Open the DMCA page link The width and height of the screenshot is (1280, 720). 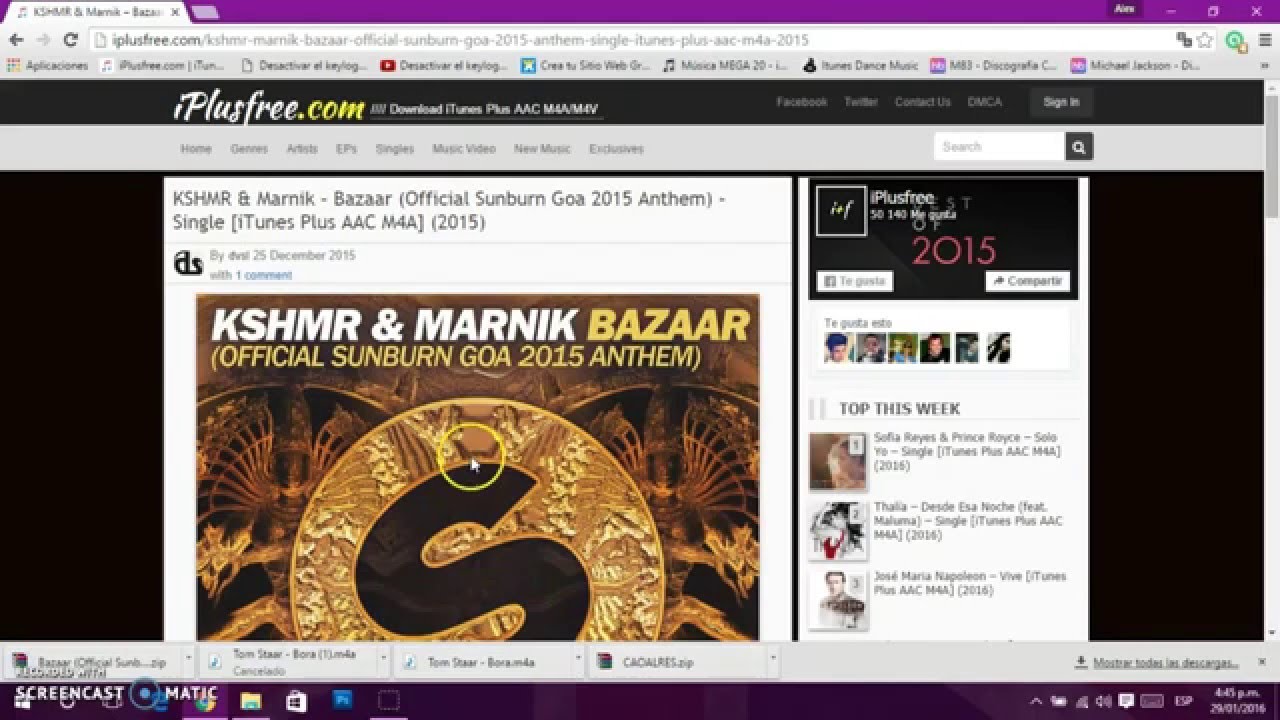click(x=984, y=102)
